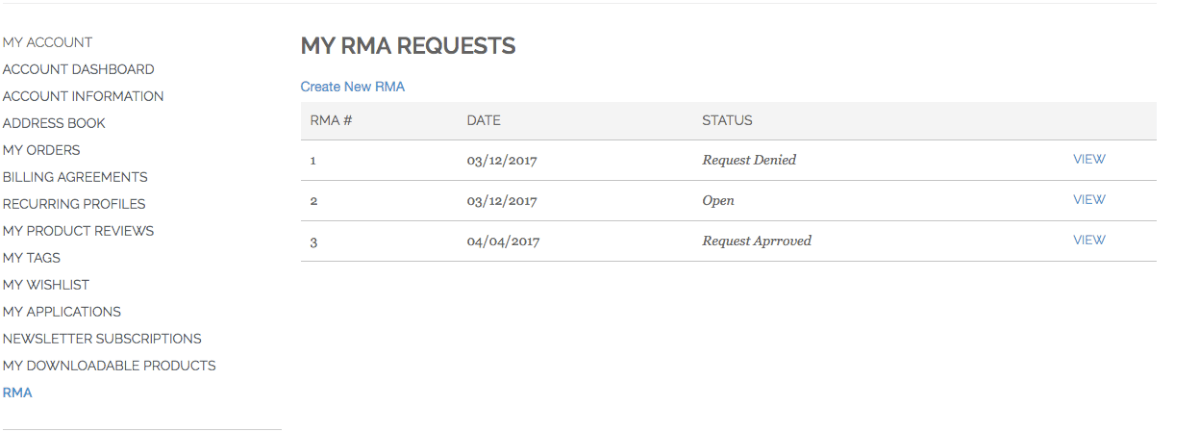
Task: Open Newsletter Subscriptions settings
Action: coord(102,339)
